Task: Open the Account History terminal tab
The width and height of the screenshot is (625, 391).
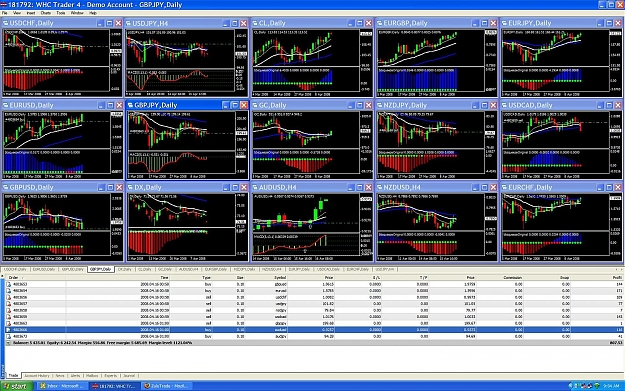Action: pos(37,375)
